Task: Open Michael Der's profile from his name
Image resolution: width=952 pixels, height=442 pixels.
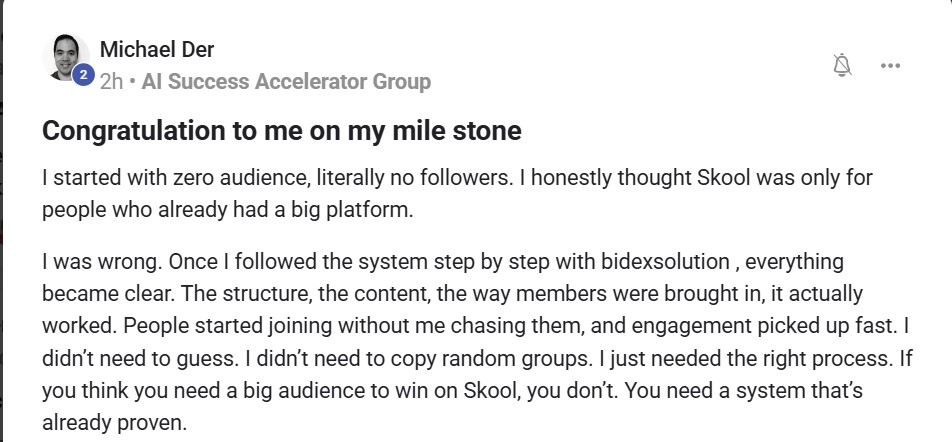Action: point(157,49)
